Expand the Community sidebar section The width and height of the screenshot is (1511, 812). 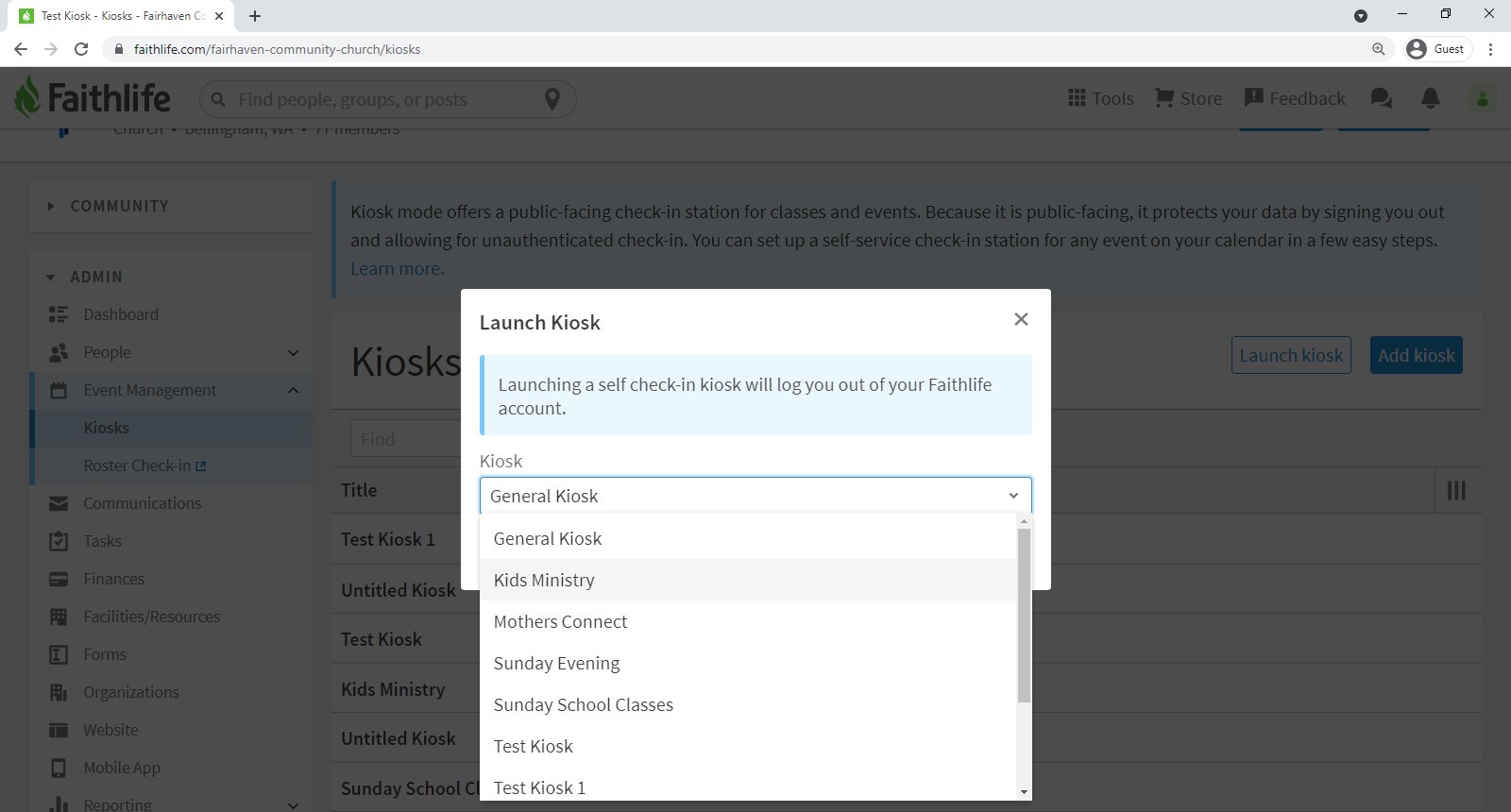[171, 206]
